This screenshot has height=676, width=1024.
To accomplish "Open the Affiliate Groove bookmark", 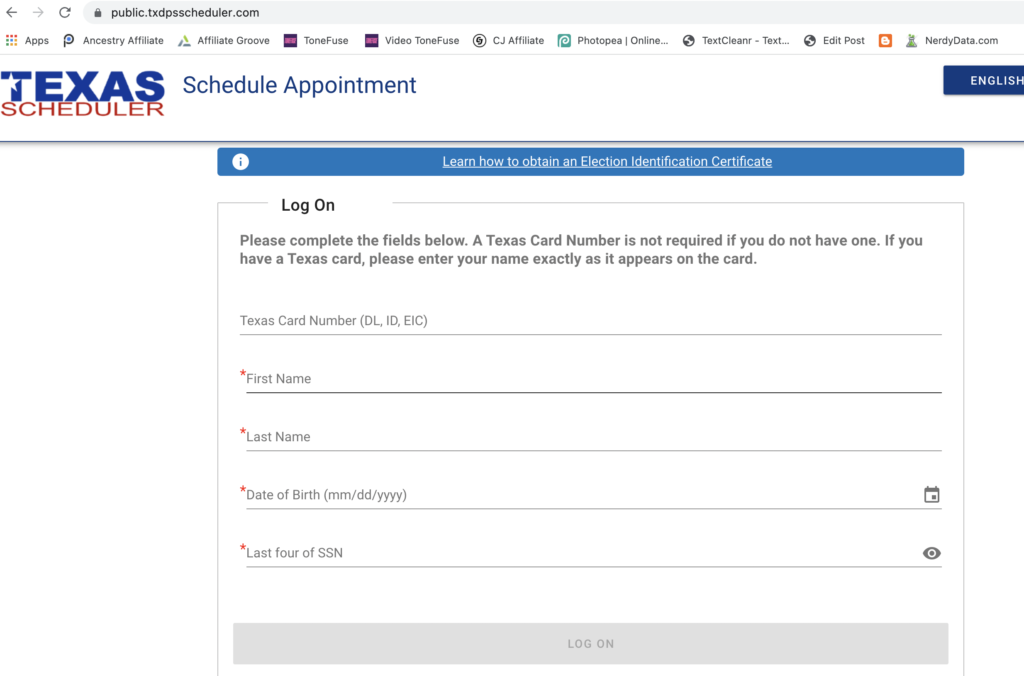I will pos(223,41).
